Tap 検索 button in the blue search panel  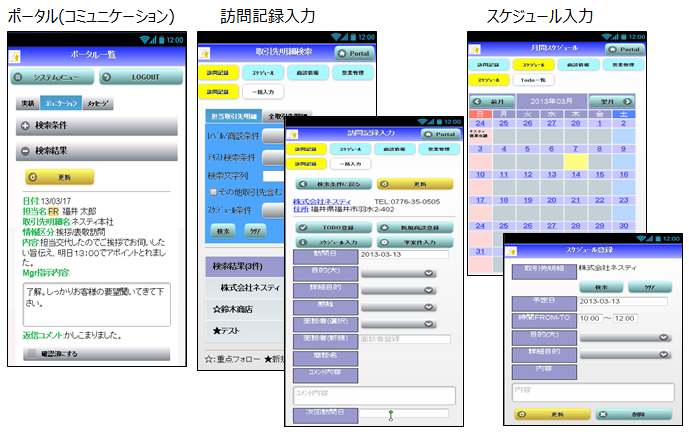[x=223, y=231]
